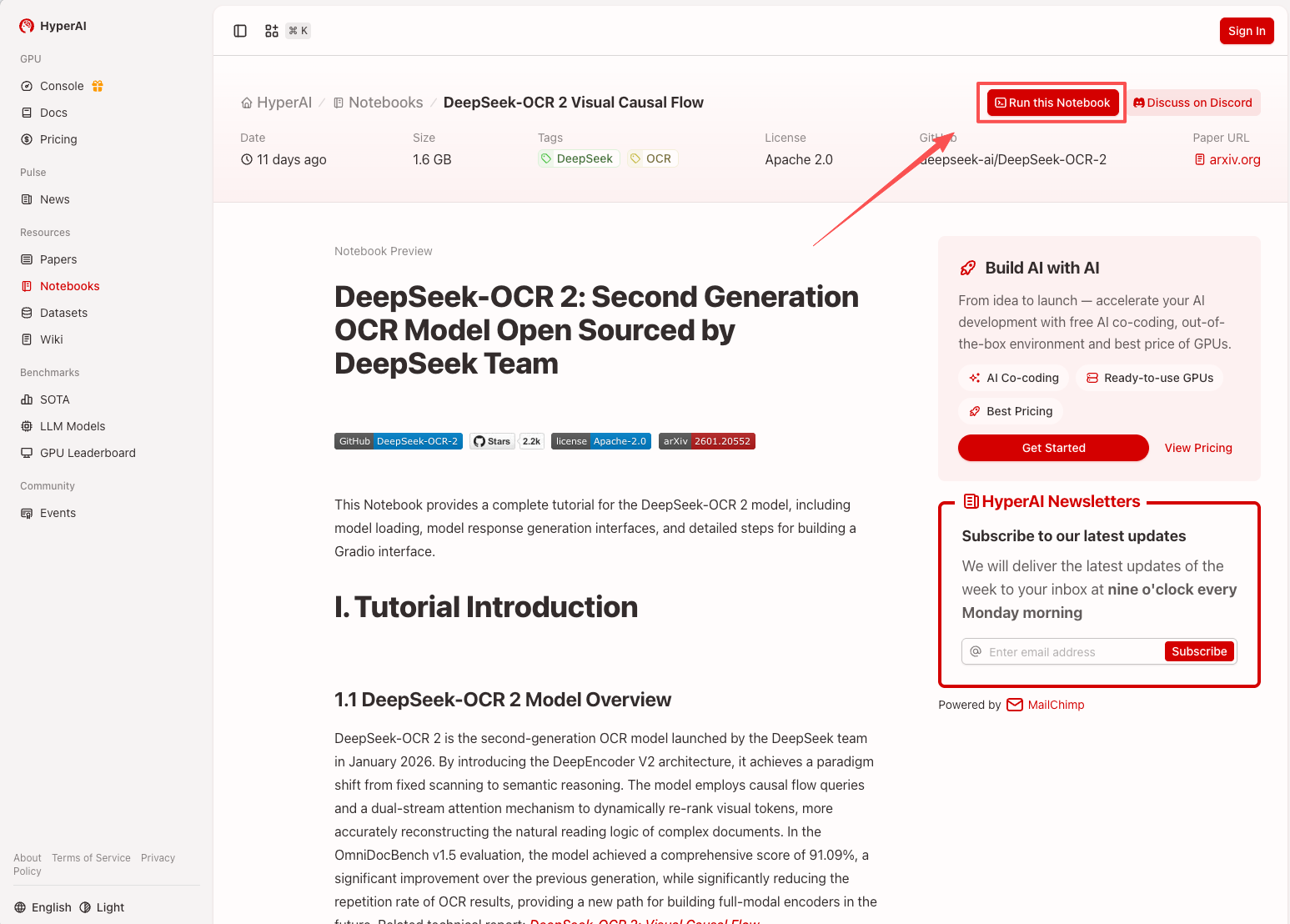The image size is (1290, 924).
Task: Select the OCR tag
Action: 651,158
